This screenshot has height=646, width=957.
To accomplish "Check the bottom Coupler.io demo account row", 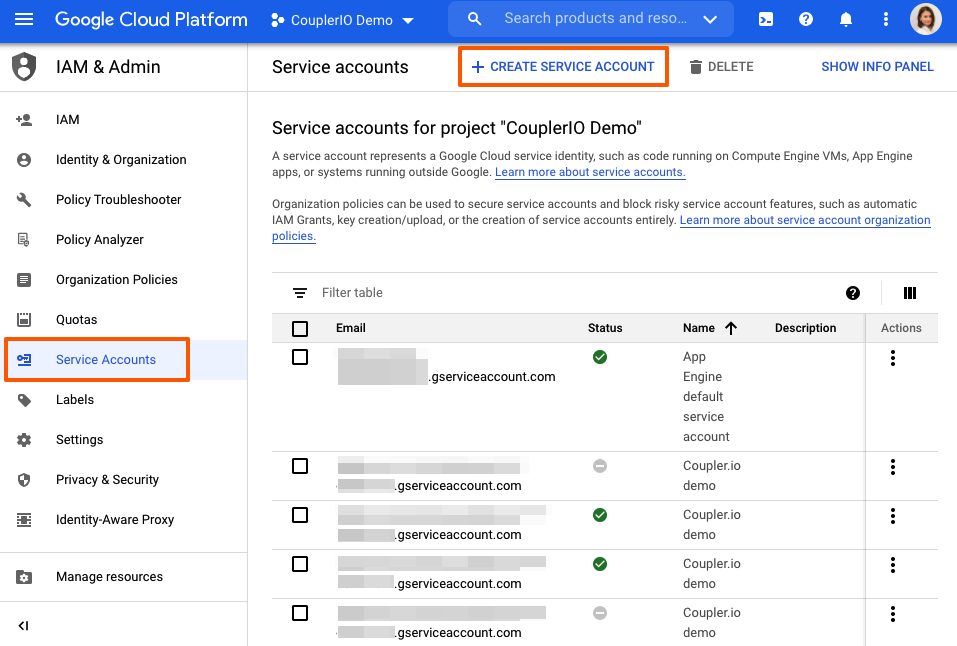I will [299, 613].
